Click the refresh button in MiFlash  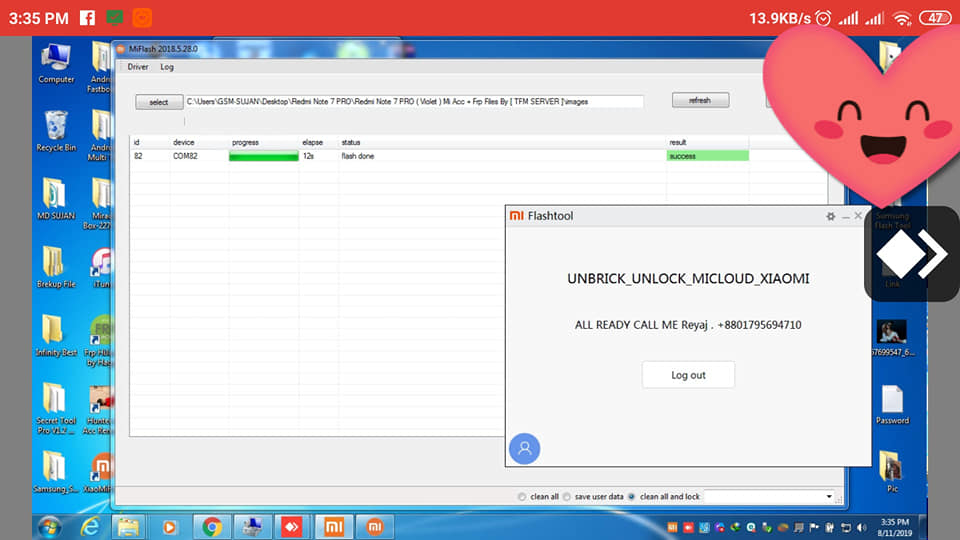pos(700,100)
